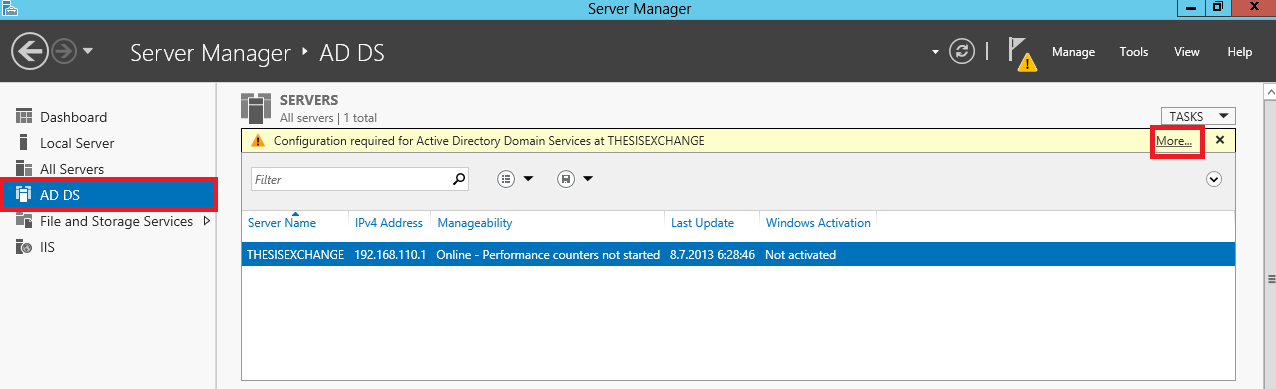
Task: Dismiss the AD DS configuration warning
Action: click(x=1220, y=140)
